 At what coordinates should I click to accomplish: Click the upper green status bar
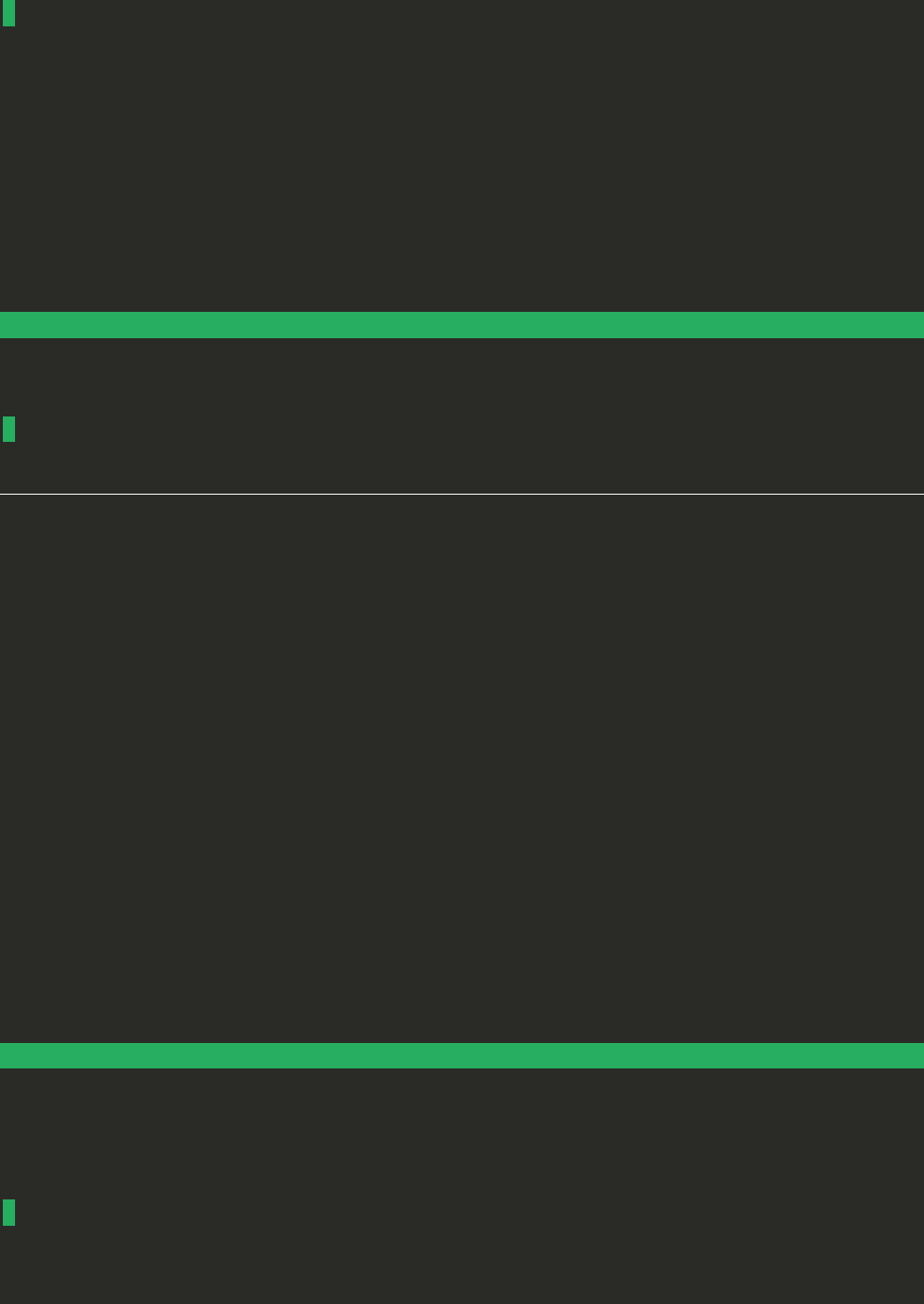pos(462,325)
